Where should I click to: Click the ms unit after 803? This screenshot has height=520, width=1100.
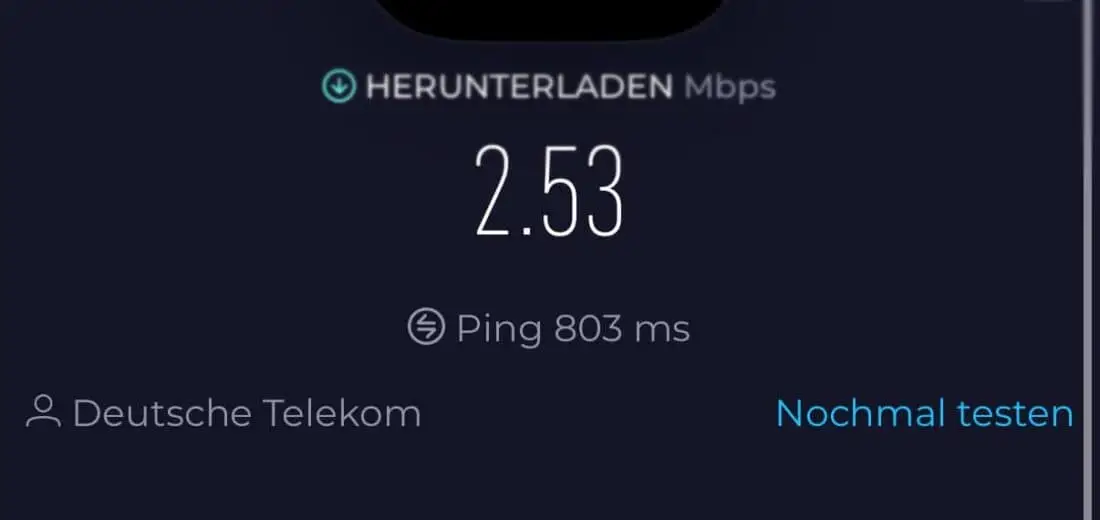point(662,330)
